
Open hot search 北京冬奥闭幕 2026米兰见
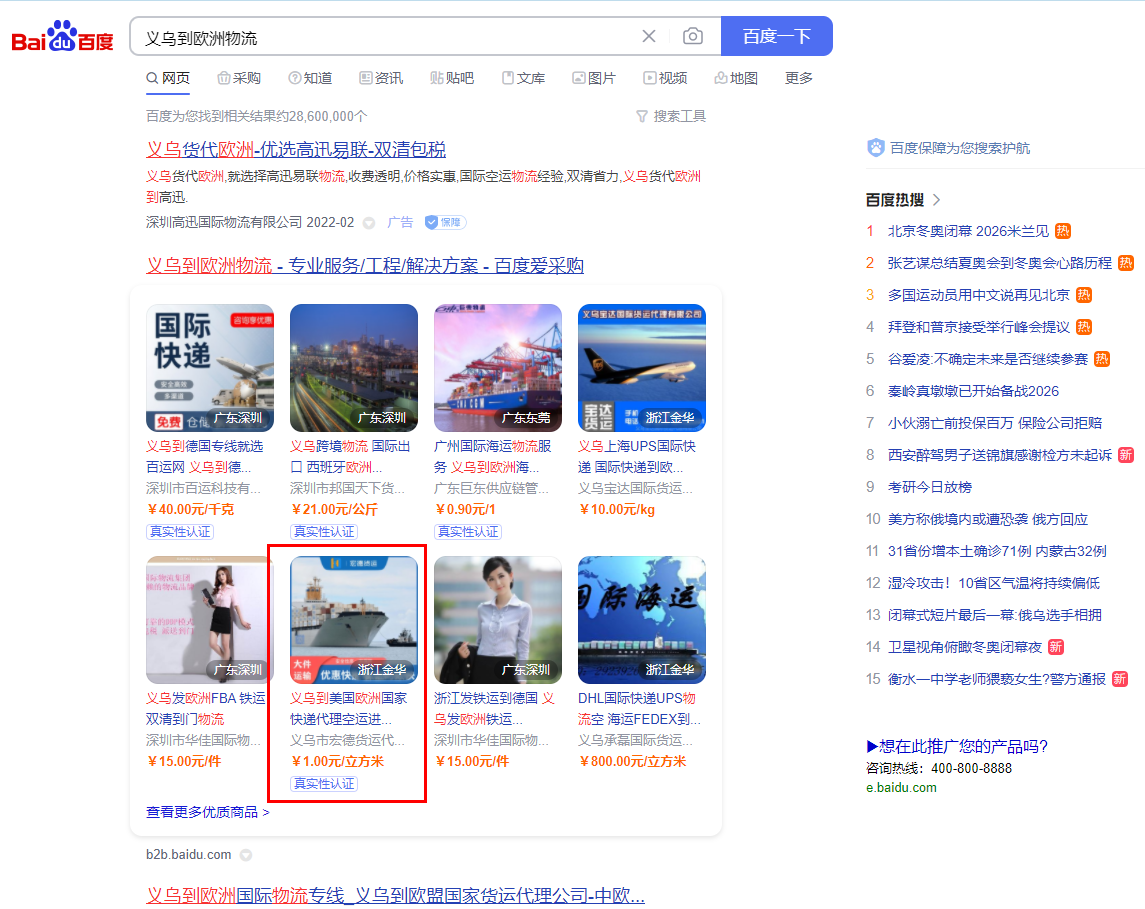[968, 231]
